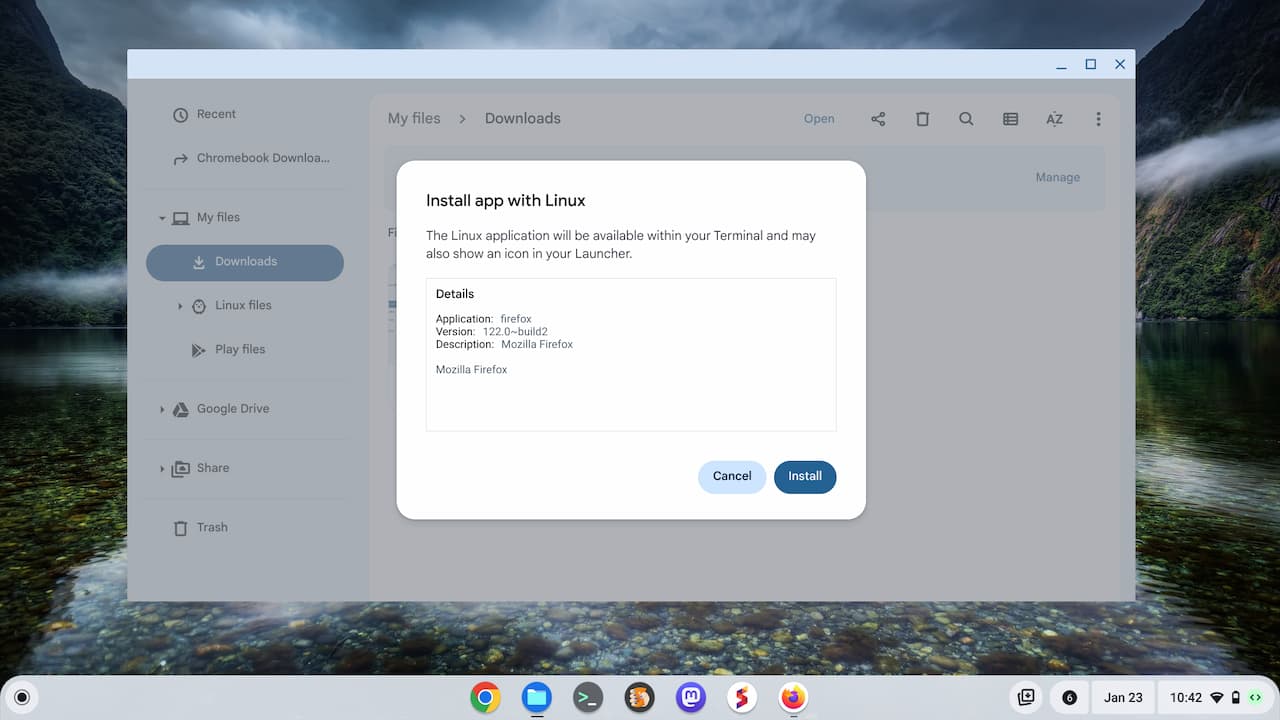Click the screen capture tray icon
This screenshot has width=1280, height=720.
[x=1026, y=697]
